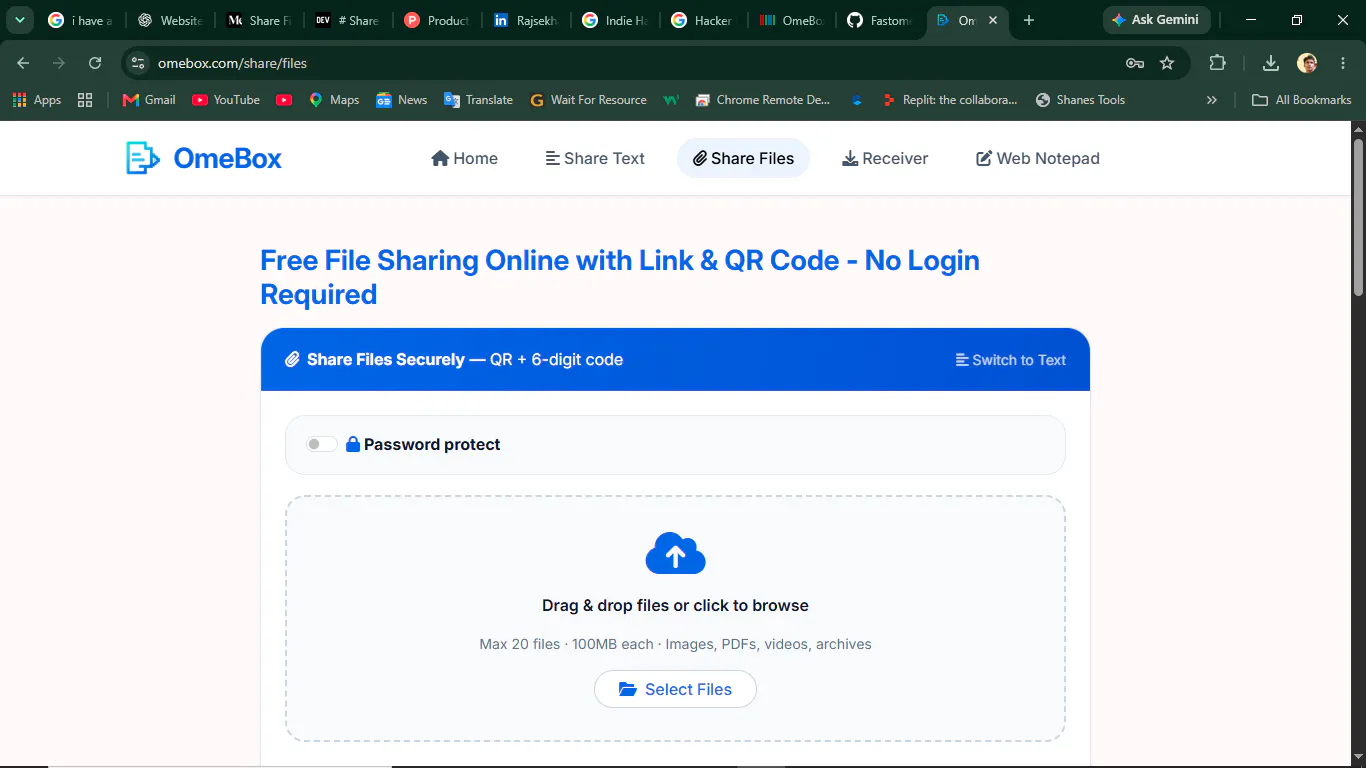Open the Downloads icon in toolbar

pos(1270,63)
